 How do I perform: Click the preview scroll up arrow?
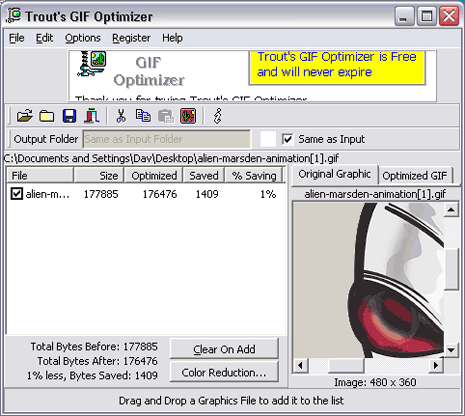[451, 209]
